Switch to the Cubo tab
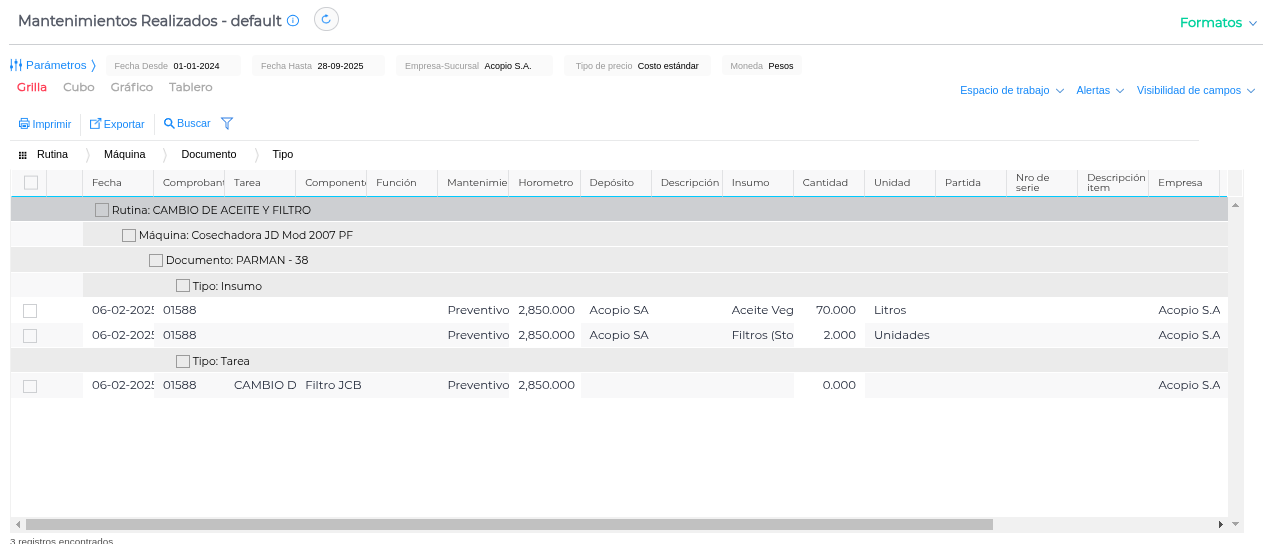Screen dimensions: 1263x544 tap(78, 87)
